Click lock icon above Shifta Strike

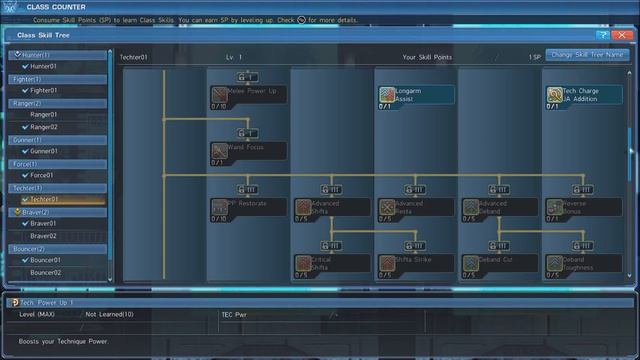[x=415, y=246]
